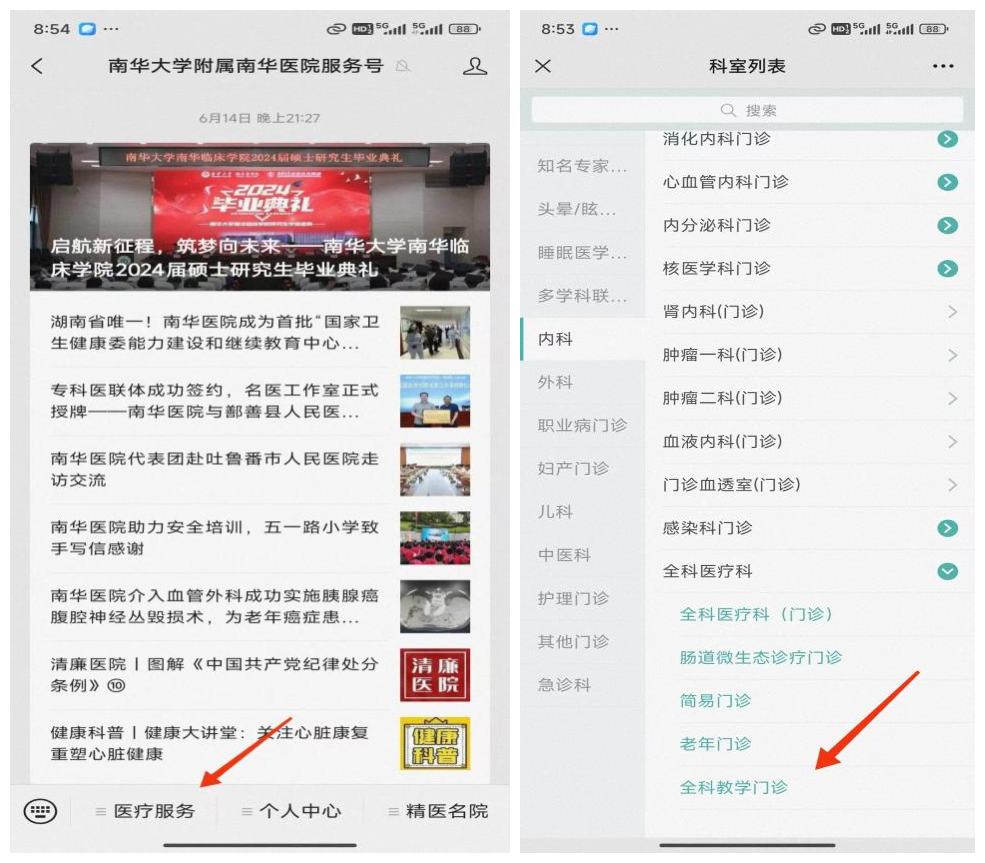Tap CT scan thumbnail beside 胰腺癌 article

point(435,606)
